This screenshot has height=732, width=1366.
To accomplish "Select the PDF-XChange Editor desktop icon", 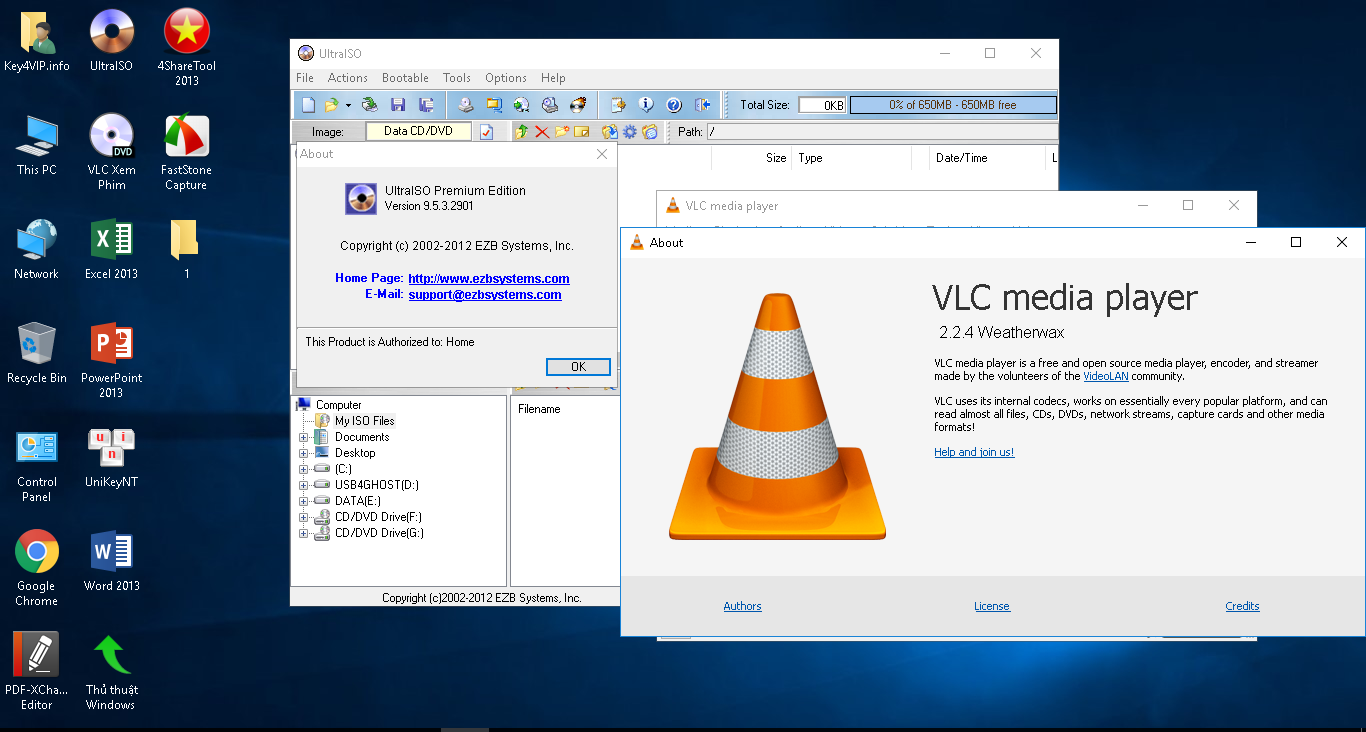I will 36,671.
